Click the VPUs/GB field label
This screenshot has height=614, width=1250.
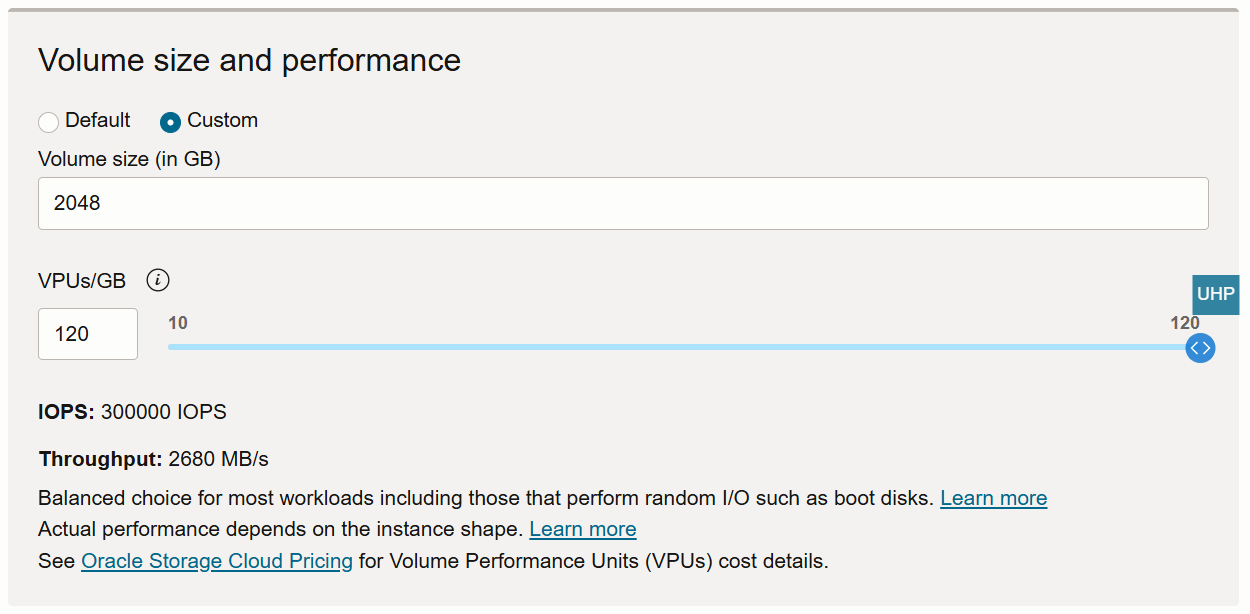(x=82, y=281)
